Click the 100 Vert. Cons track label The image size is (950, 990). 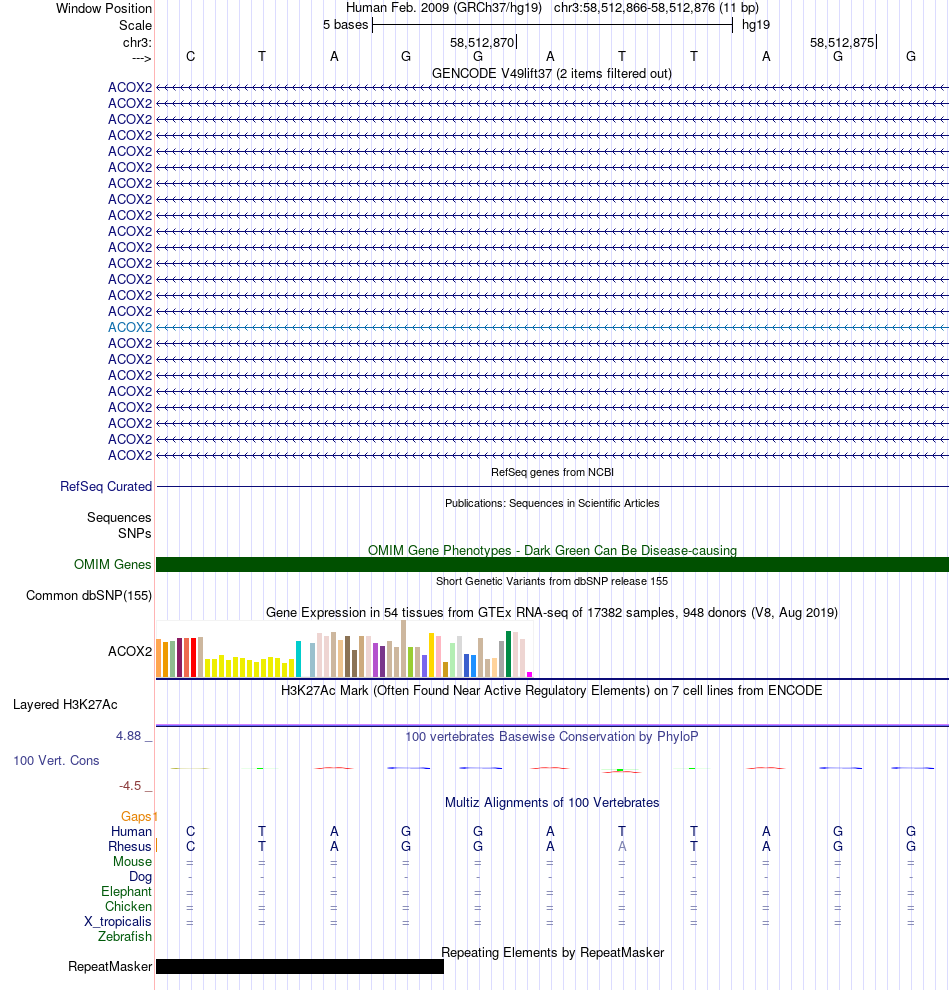56,760
